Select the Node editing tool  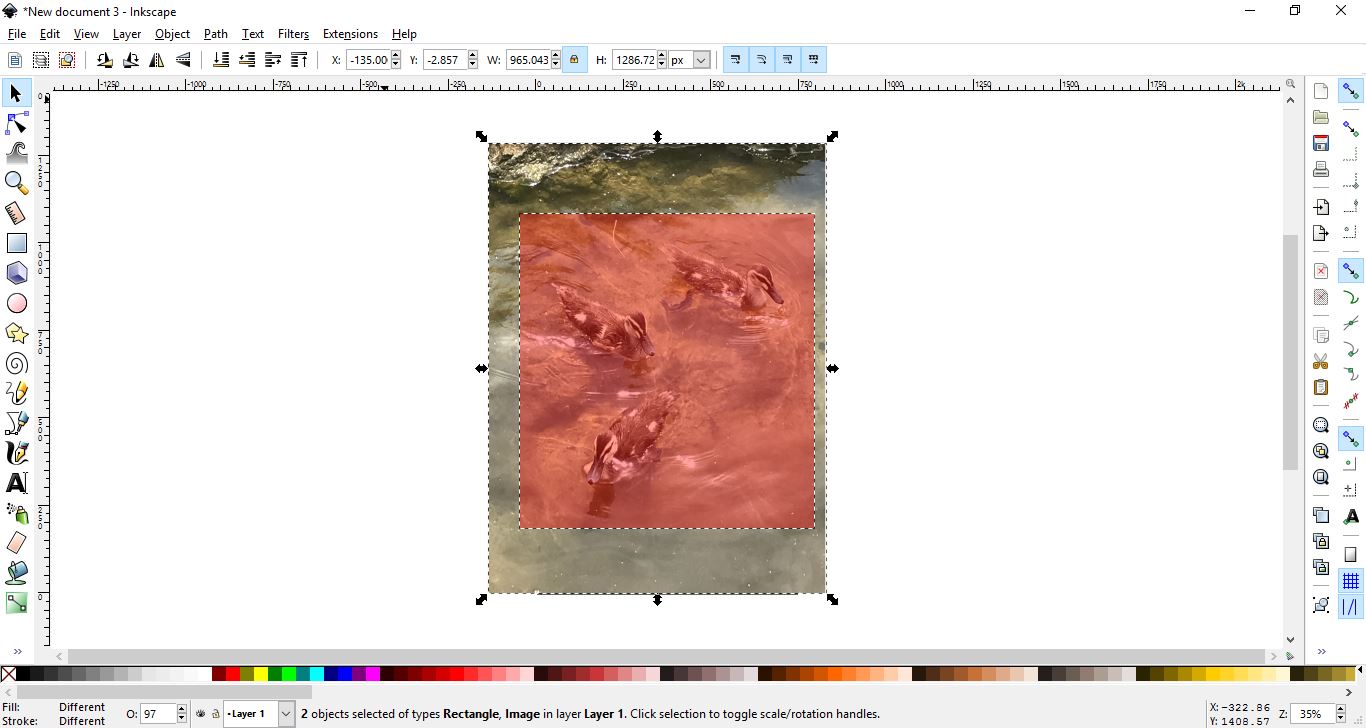coord(17,123)
